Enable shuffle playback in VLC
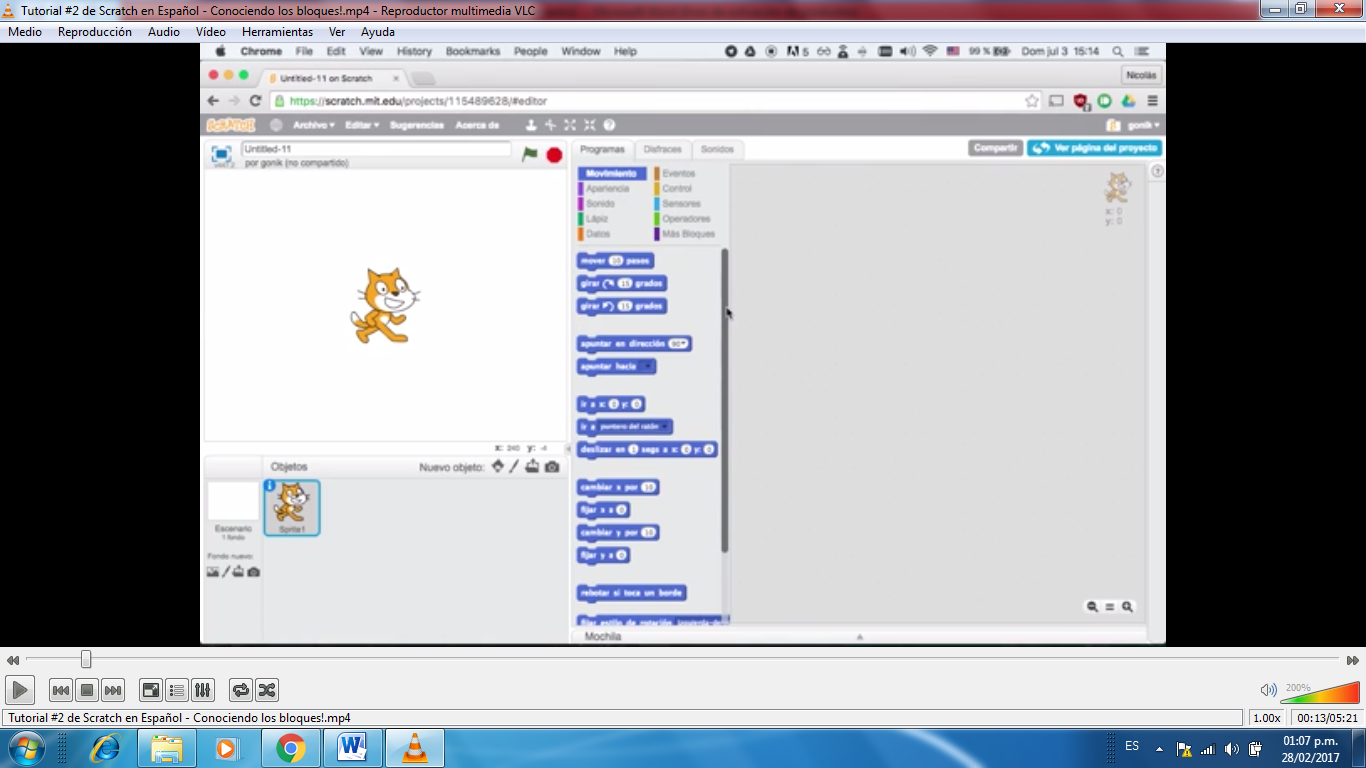1366x768 pixels. click(x=266, y=690)
